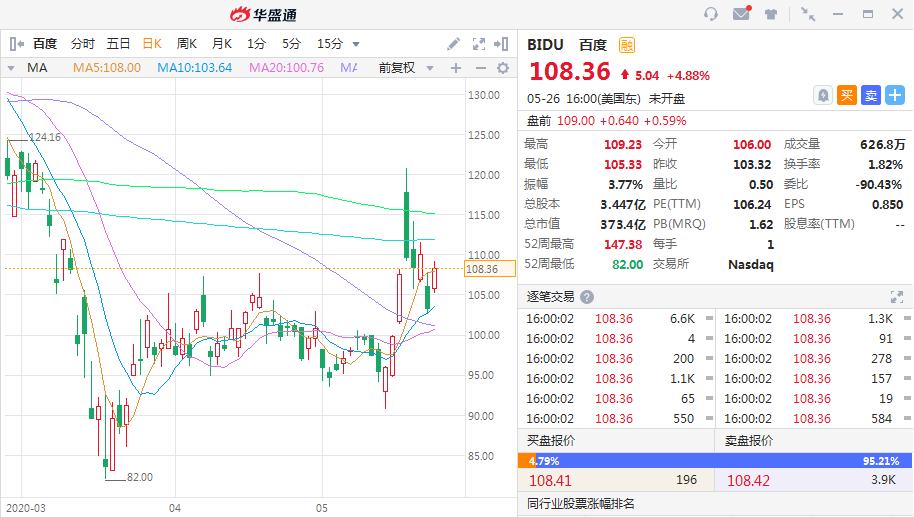Open 同行业股票涨幅排名 section
This screenshot has height=517, width=914.
pyautogui.click(x=580, y=504)
